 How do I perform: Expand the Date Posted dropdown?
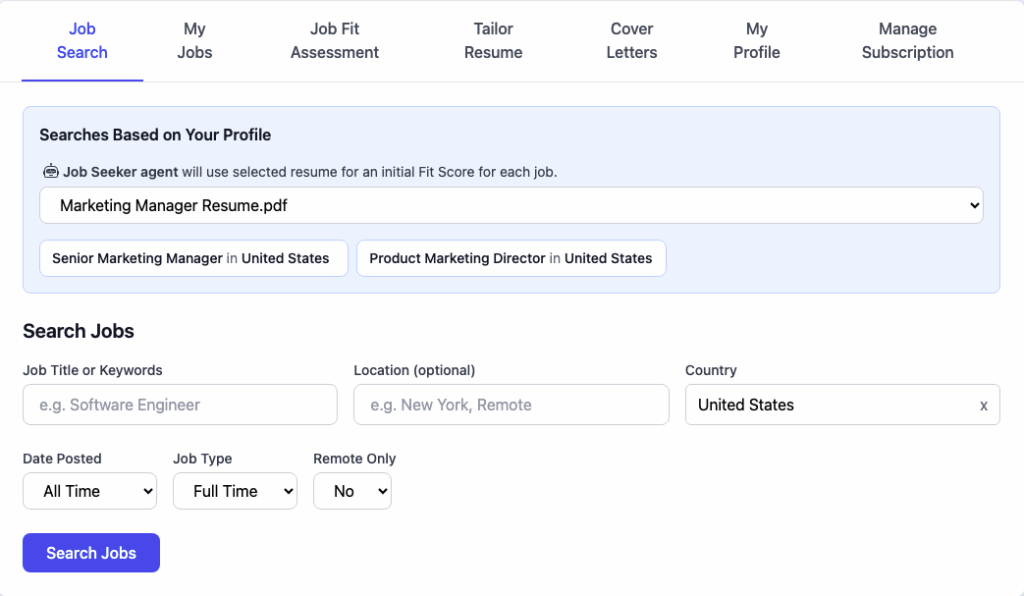90,491
